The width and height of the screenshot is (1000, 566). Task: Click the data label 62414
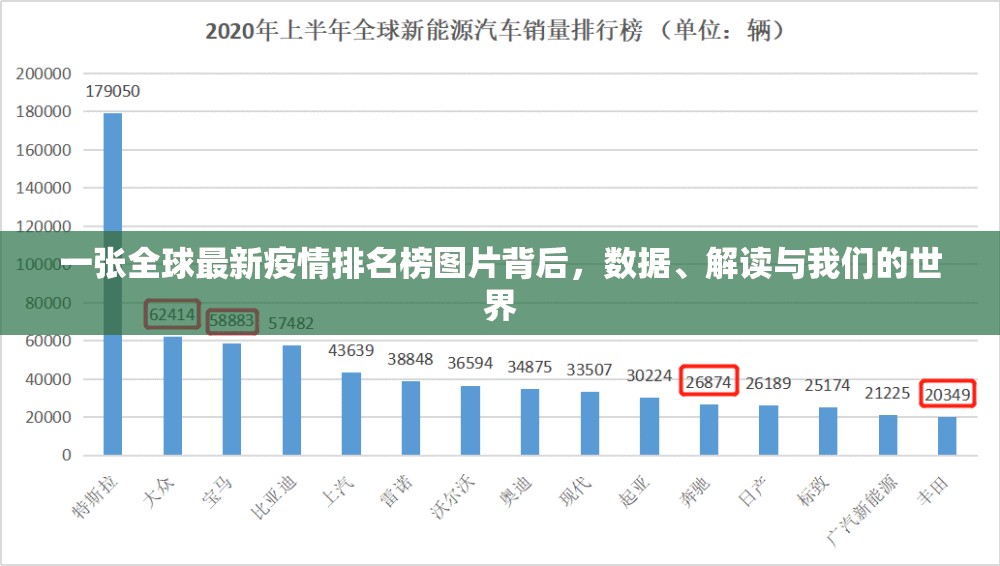pyautogui.click(x=172, y=314)
